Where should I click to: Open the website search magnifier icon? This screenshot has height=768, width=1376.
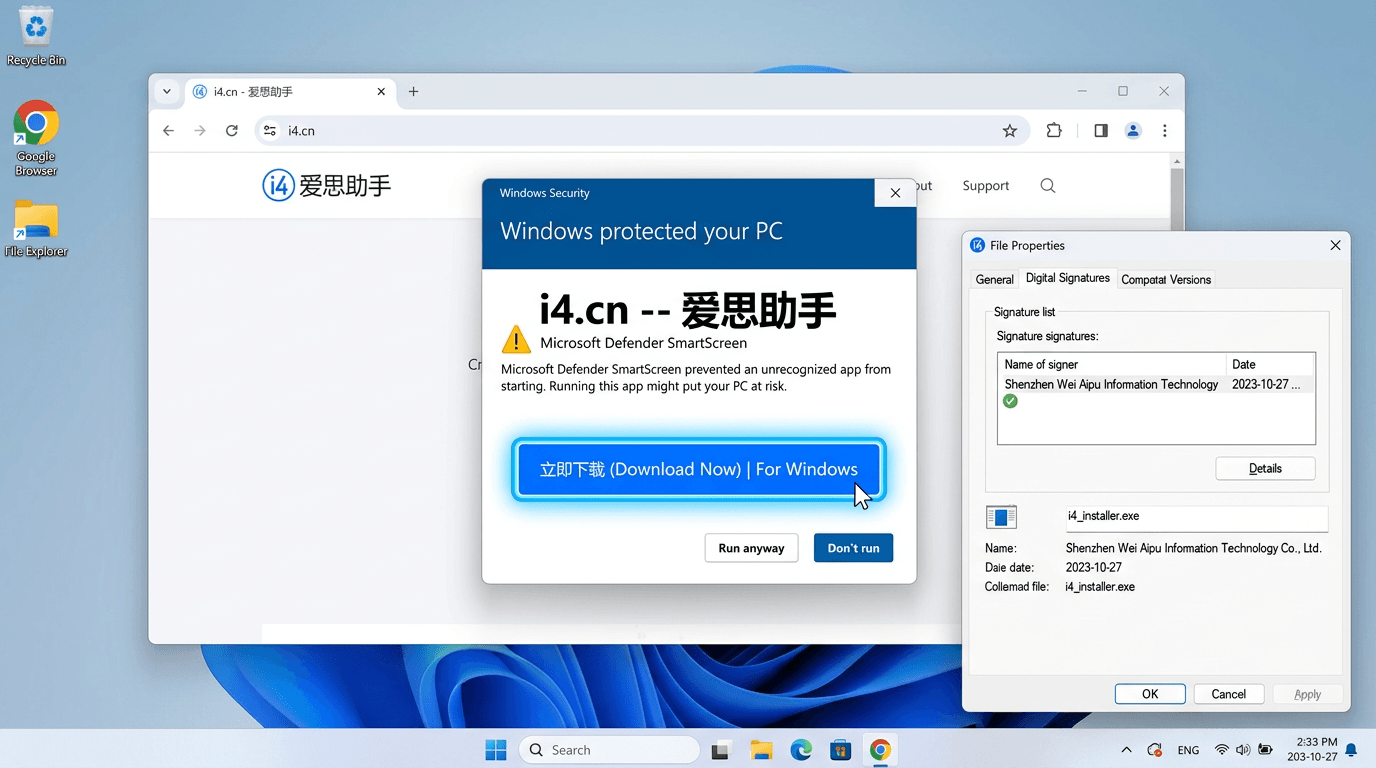(1046, 185)
